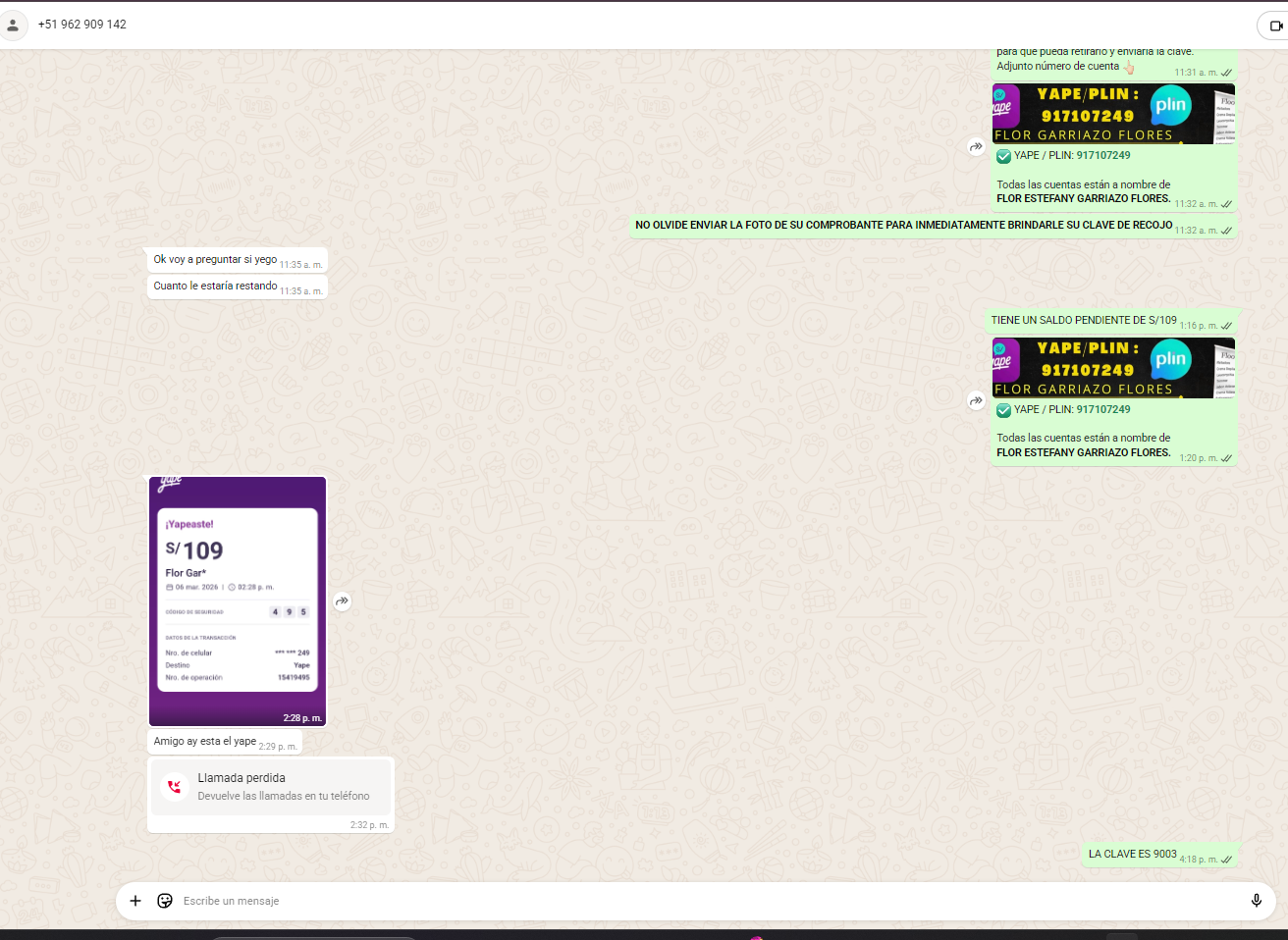This screenshot has height=940, width=1288.
Task: Open the attach plus menu
Action: click(x=135, y=901)
